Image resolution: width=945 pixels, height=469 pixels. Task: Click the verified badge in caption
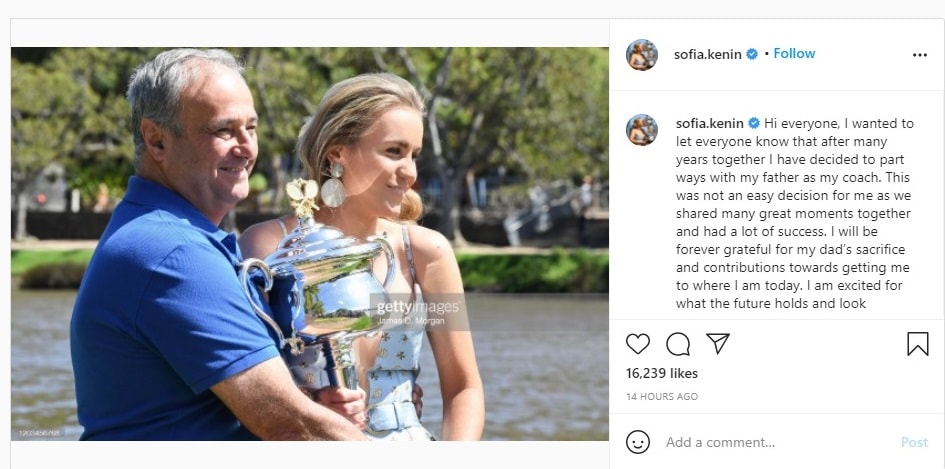coord(753,124)
